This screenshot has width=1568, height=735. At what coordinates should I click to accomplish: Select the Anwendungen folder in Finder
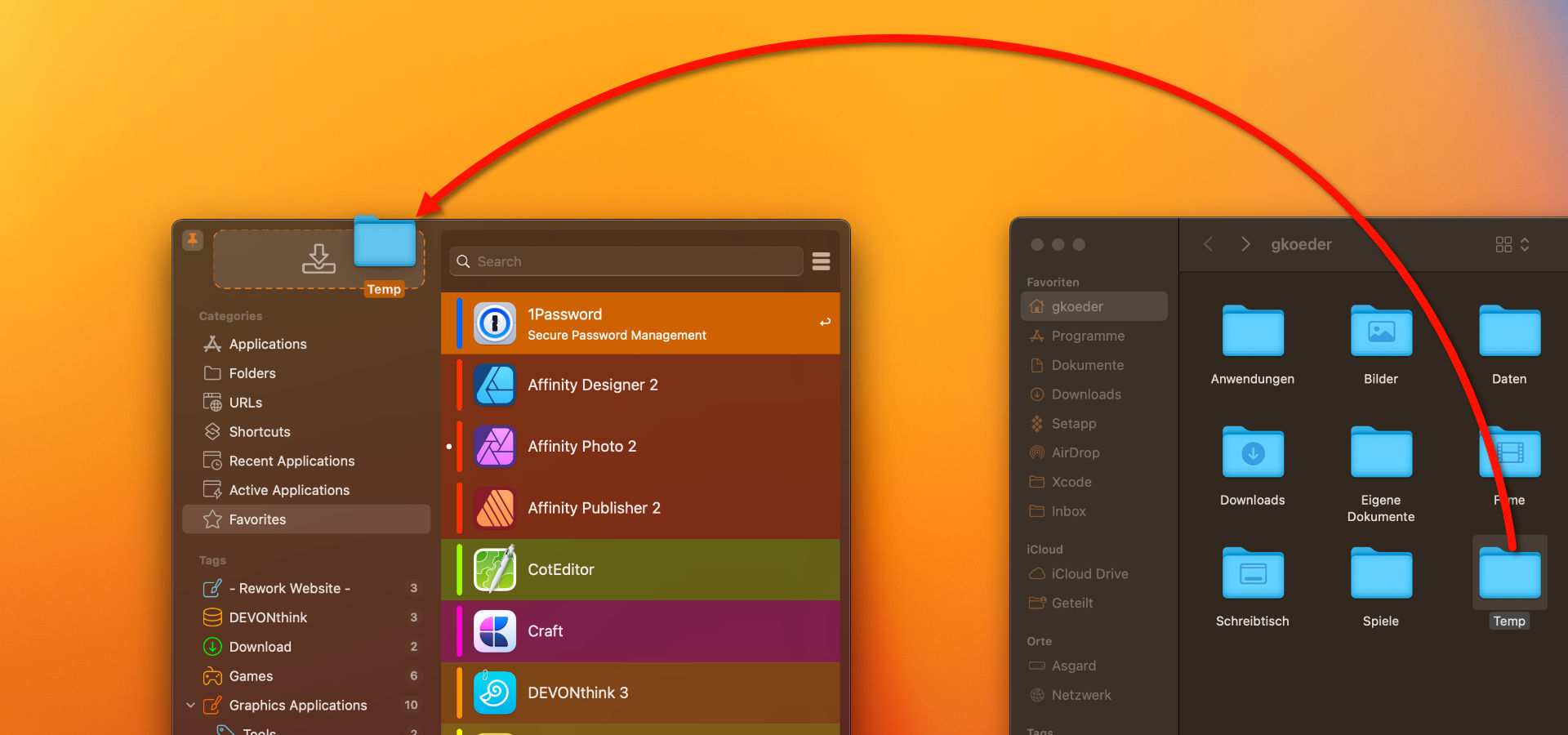point(1253,331)
